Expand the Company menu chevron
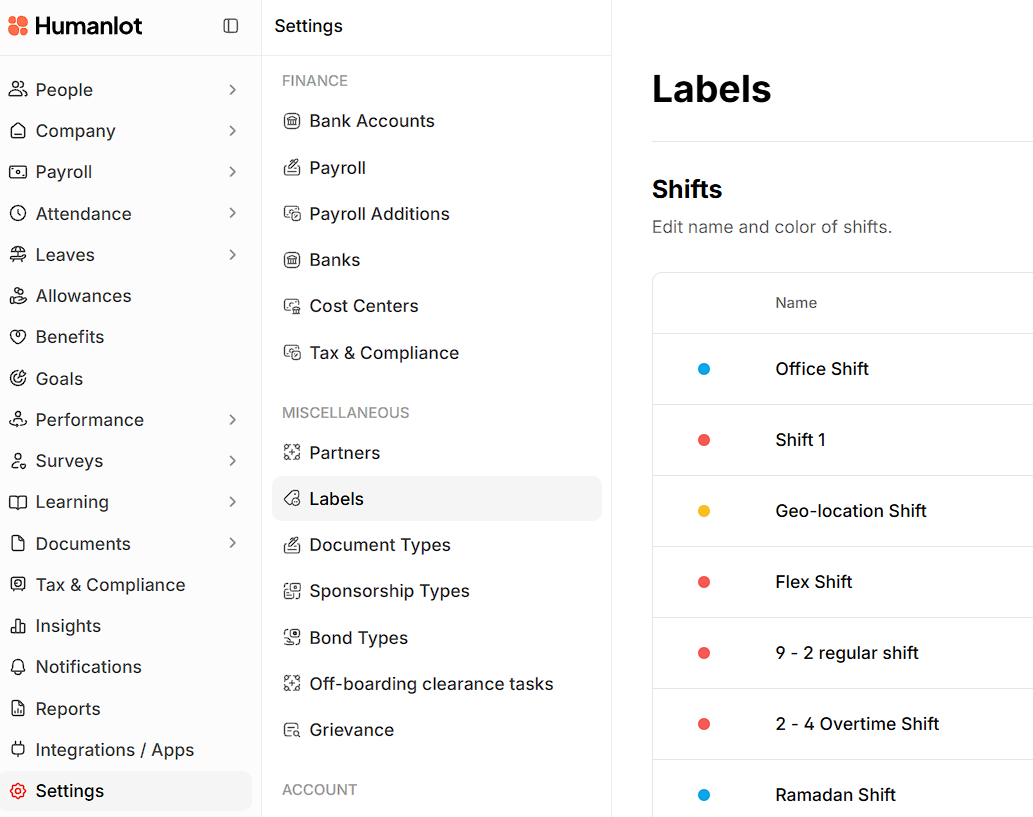This screenshot has width=1033, height=817. pos(233,130)
